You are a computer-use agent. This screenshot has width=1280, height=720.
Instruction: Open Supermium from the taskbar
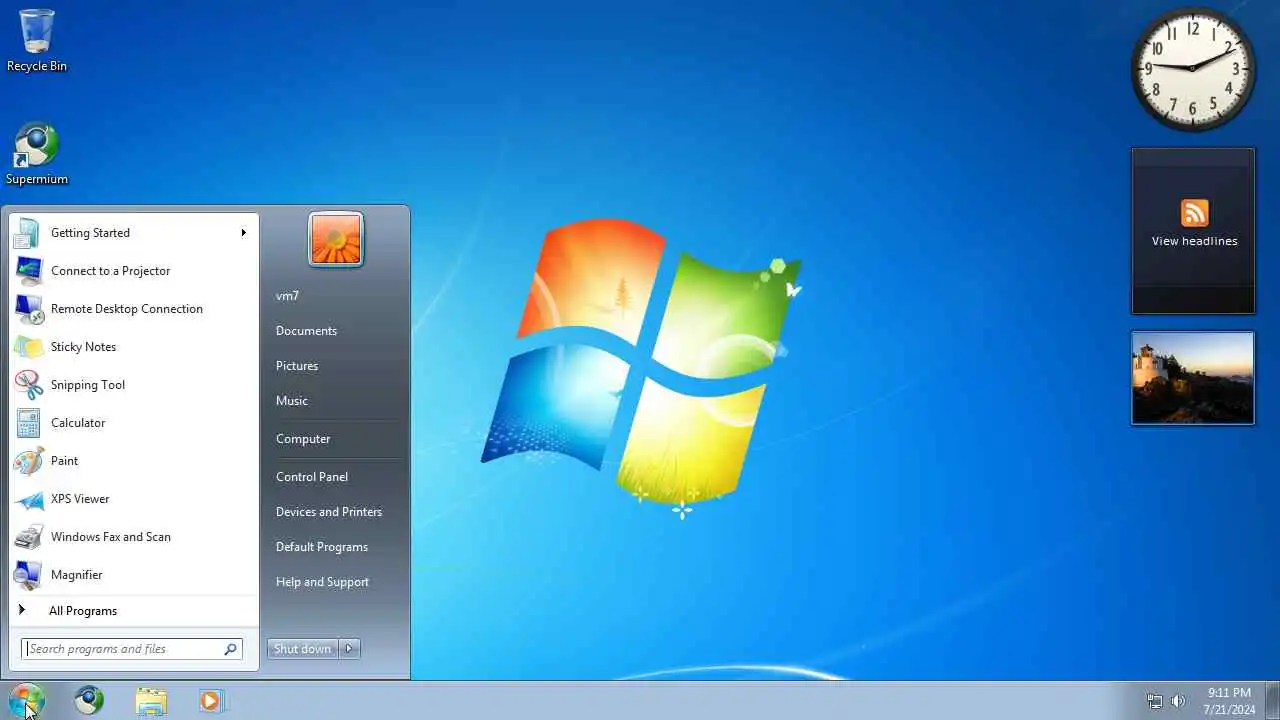pos(89,701)
